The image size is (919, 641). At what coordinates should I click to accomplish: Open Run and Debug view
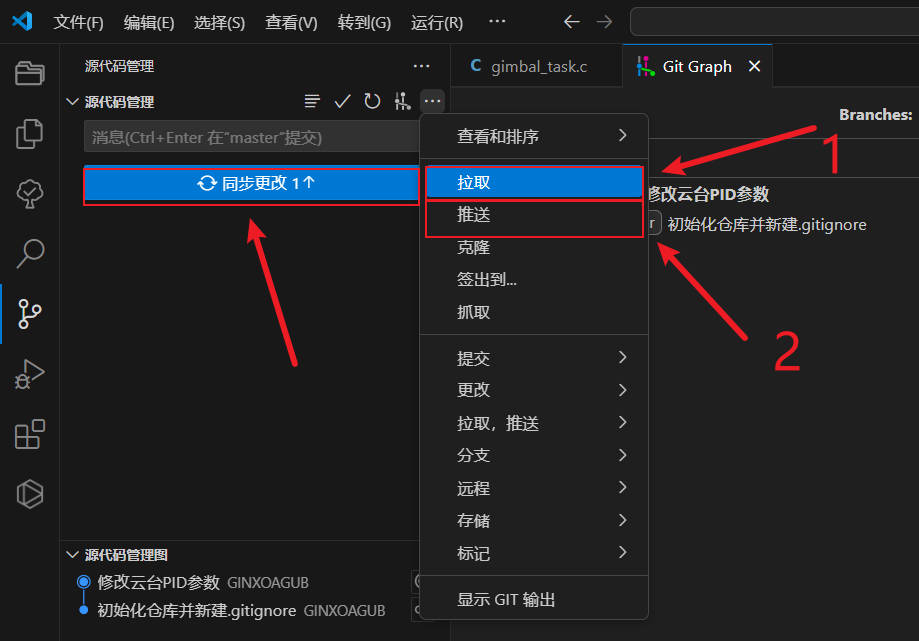coord(30,374)
